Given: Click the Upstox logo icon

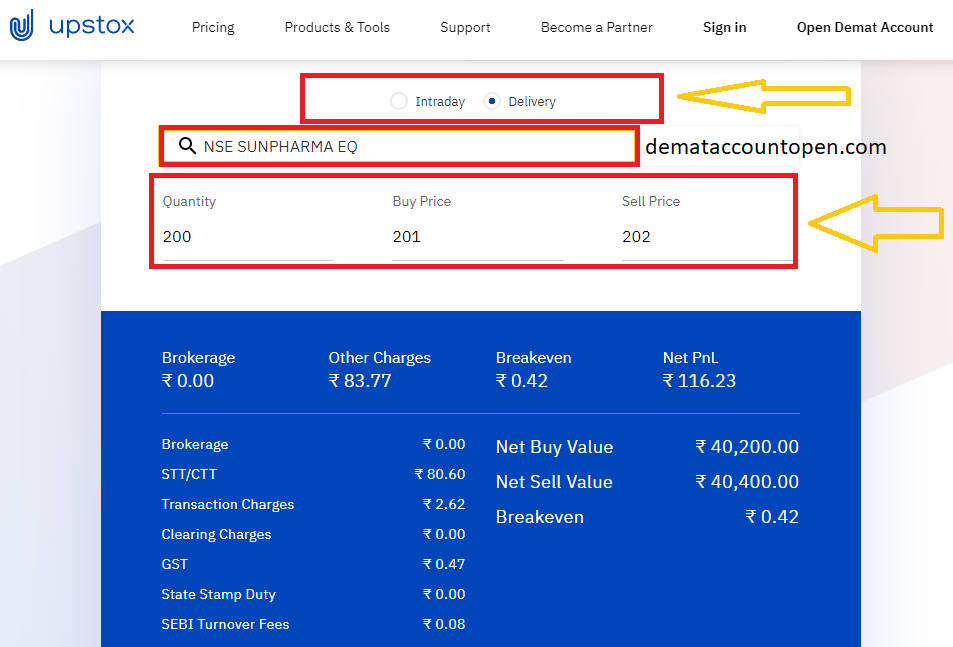Looking at the screenshot, I should pos(22,26).
